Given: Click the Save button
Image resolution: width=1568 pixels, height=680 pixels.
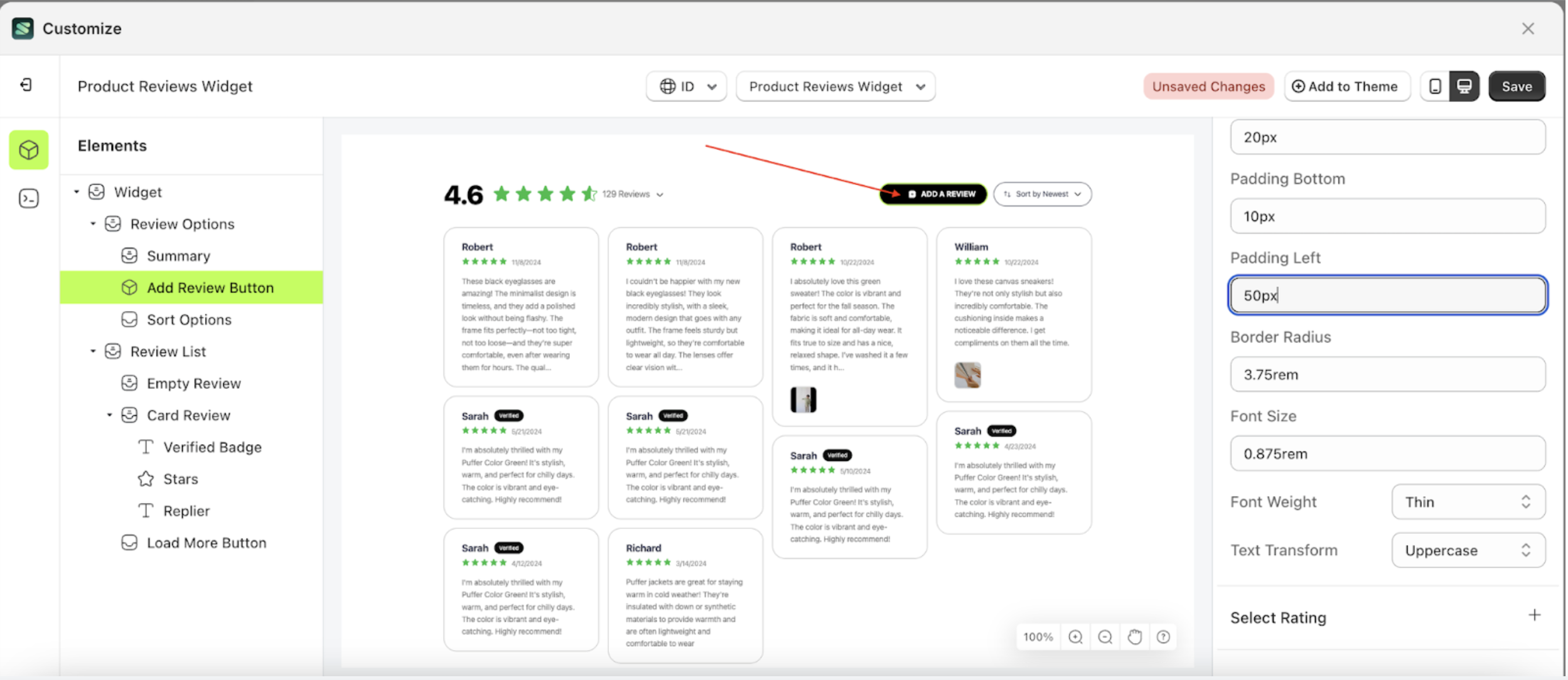Looking at the screenshot, I should [1517, 86].
